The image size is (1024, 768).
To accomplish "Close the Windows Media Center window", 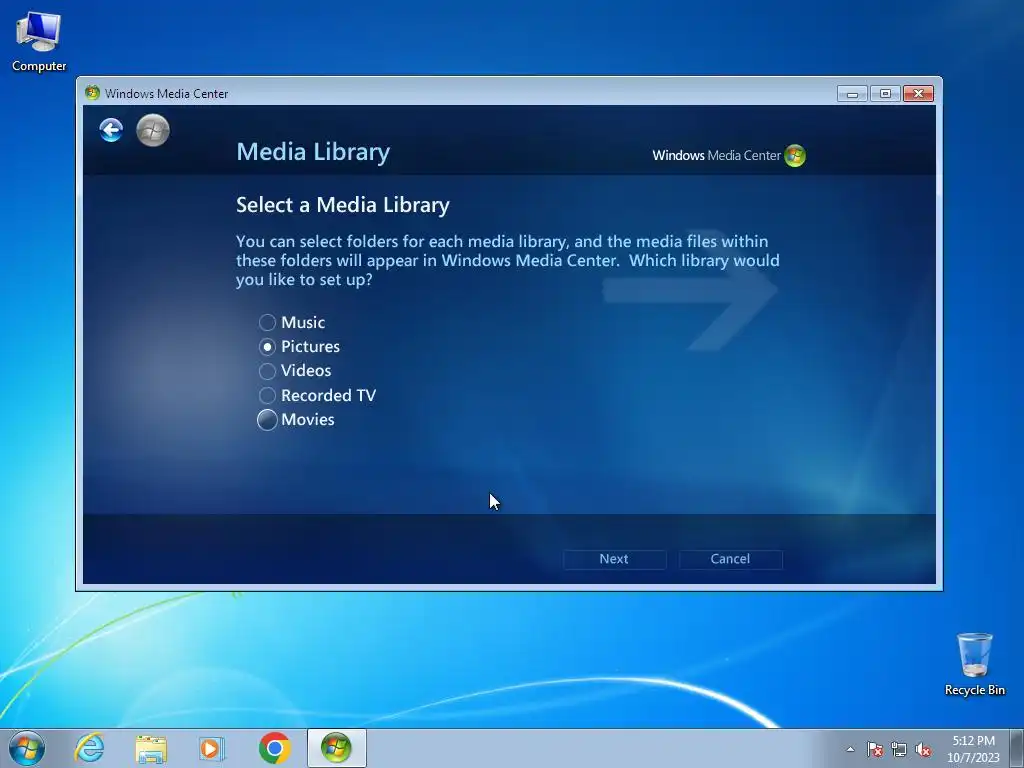I will tap(918, 93).
